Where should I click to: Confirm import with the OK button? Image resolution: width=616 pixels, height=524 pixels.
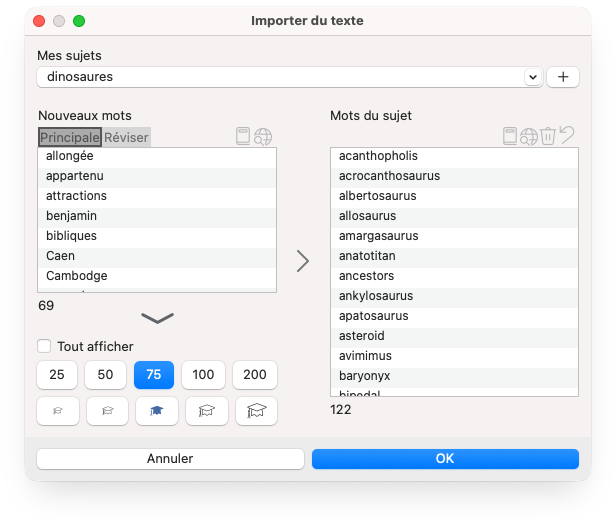pos(445,458)
